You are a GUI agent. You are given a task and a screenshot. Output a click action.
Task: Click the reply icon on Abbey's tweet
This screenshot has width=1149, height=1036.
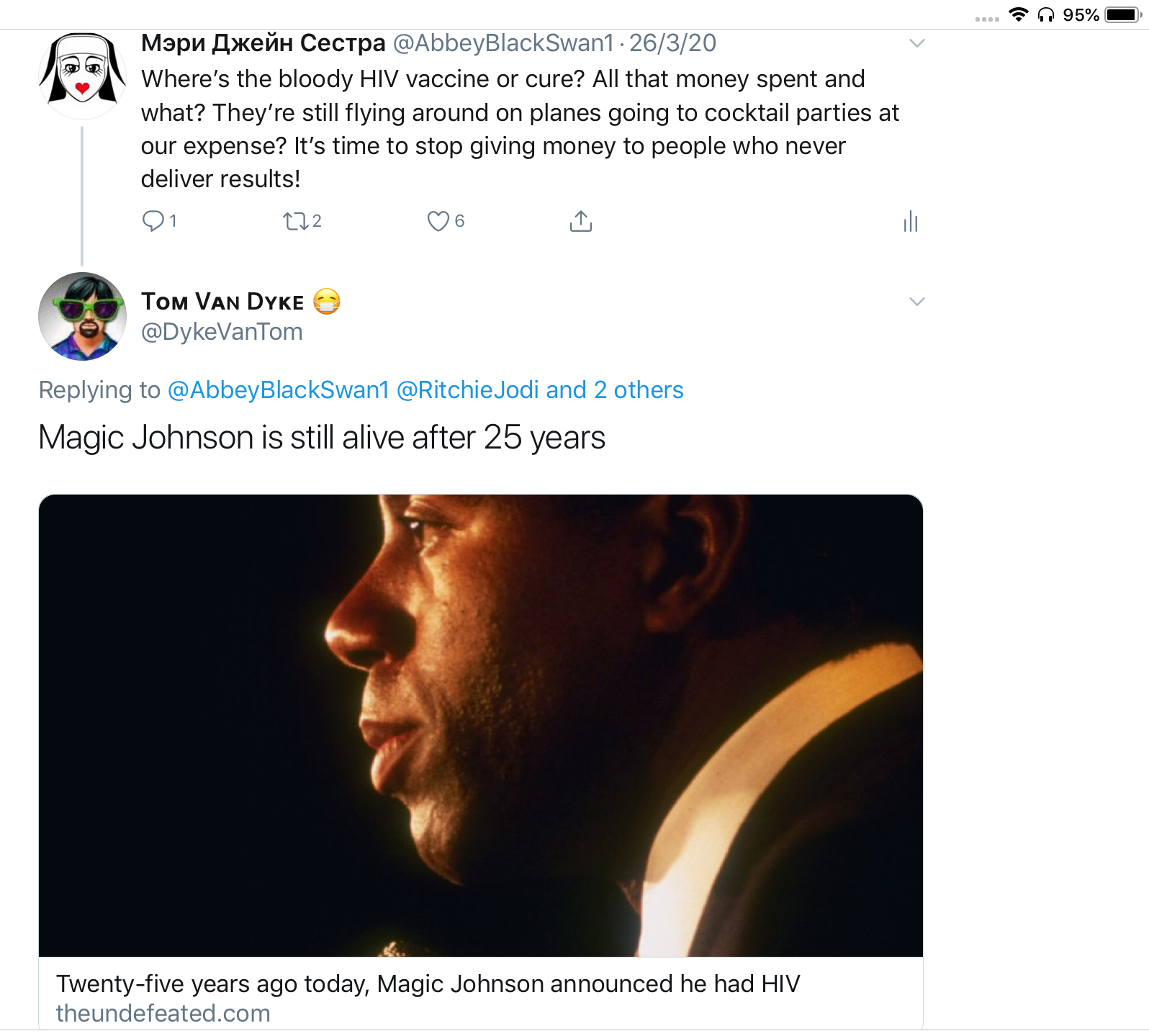(153, 221)
